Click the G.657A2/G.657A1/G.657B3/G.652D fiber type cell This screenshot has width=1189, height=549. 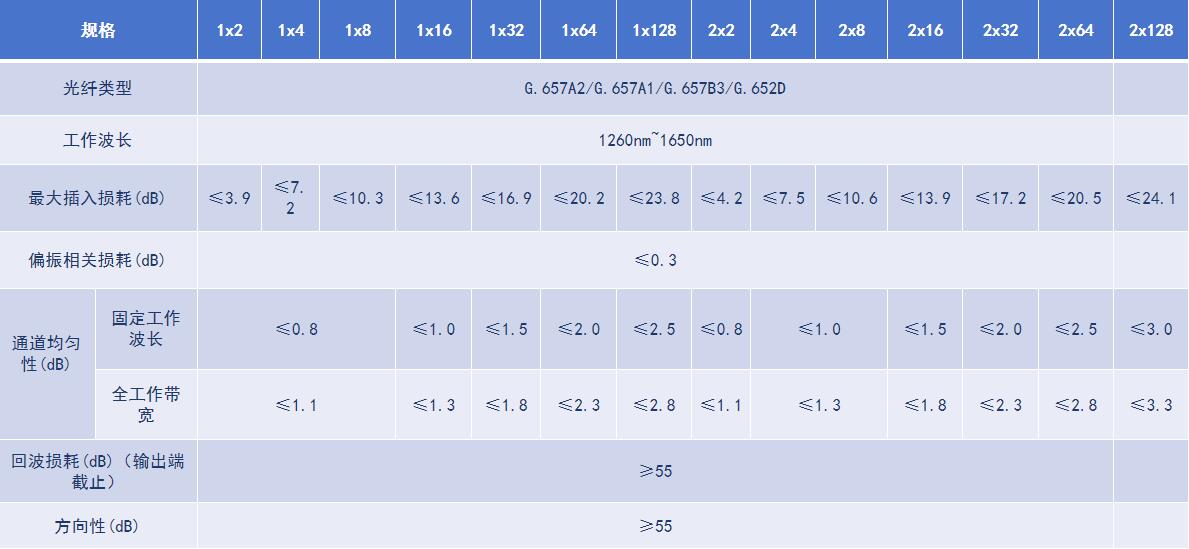(x=655, y=88)
